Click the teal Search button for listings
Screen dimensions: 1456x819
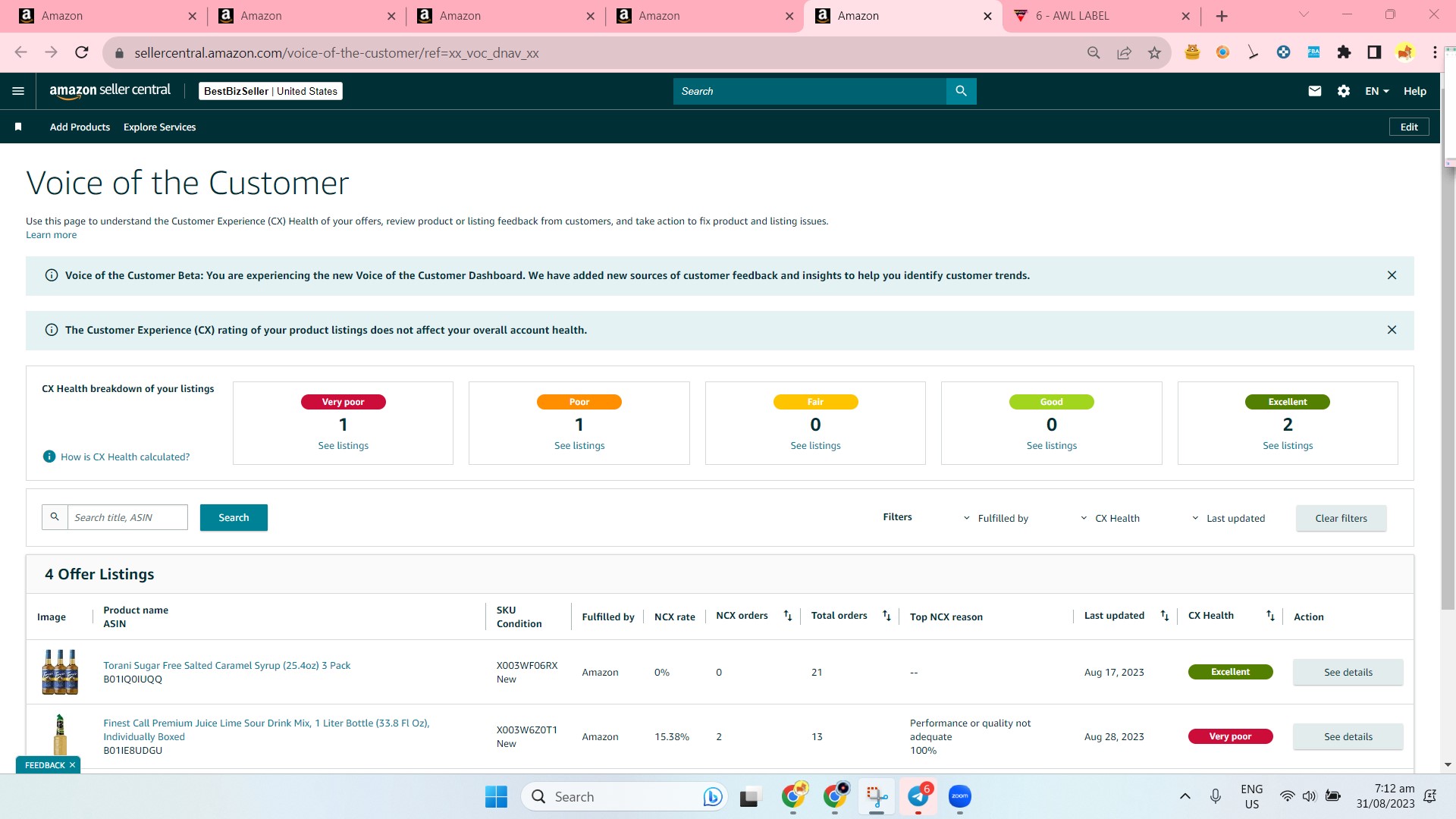(x=234, y=517)
